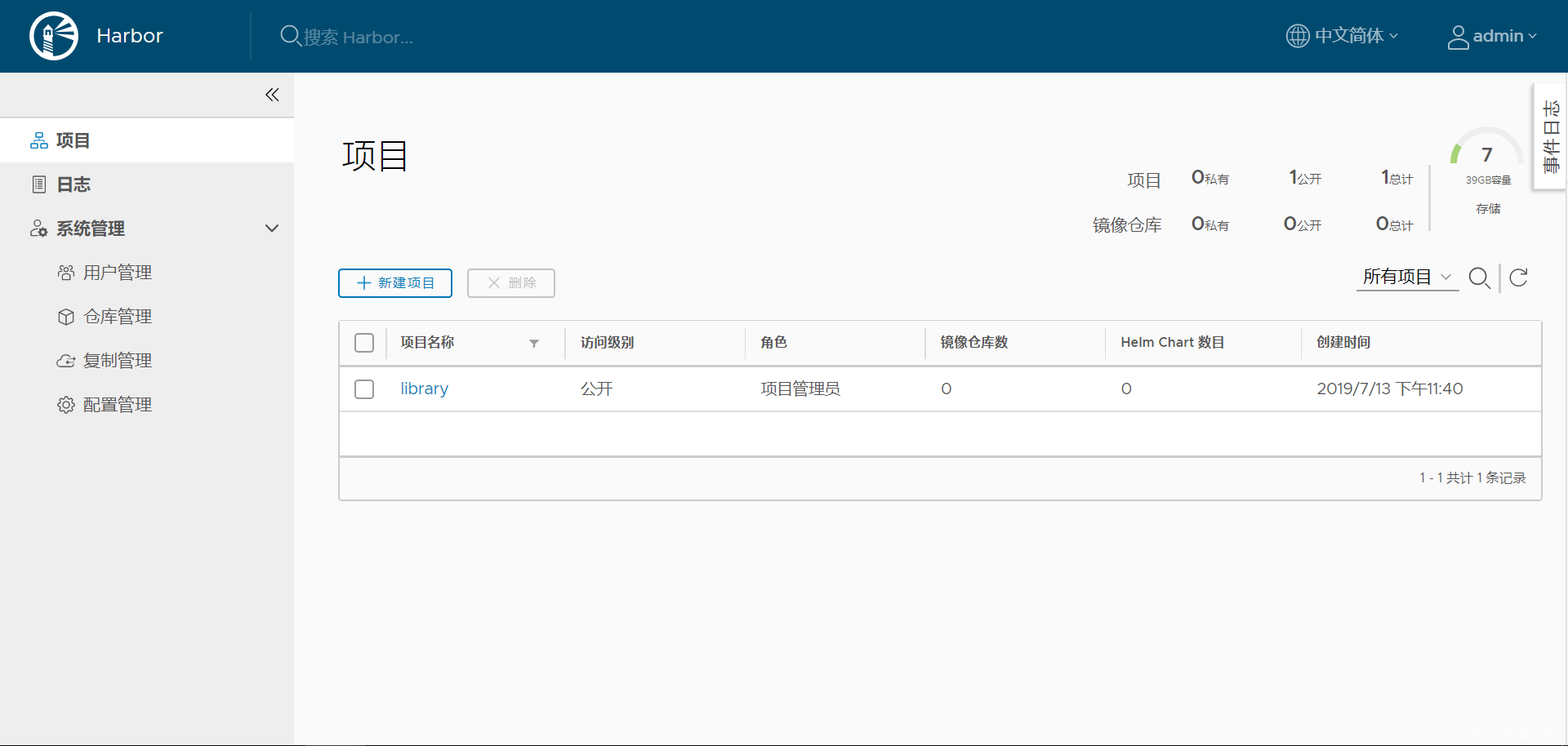Viewport: 1568px width, 746px height.
Task: Filter by 项目名称 column funnel icon
Action: (x=534, y=344)
